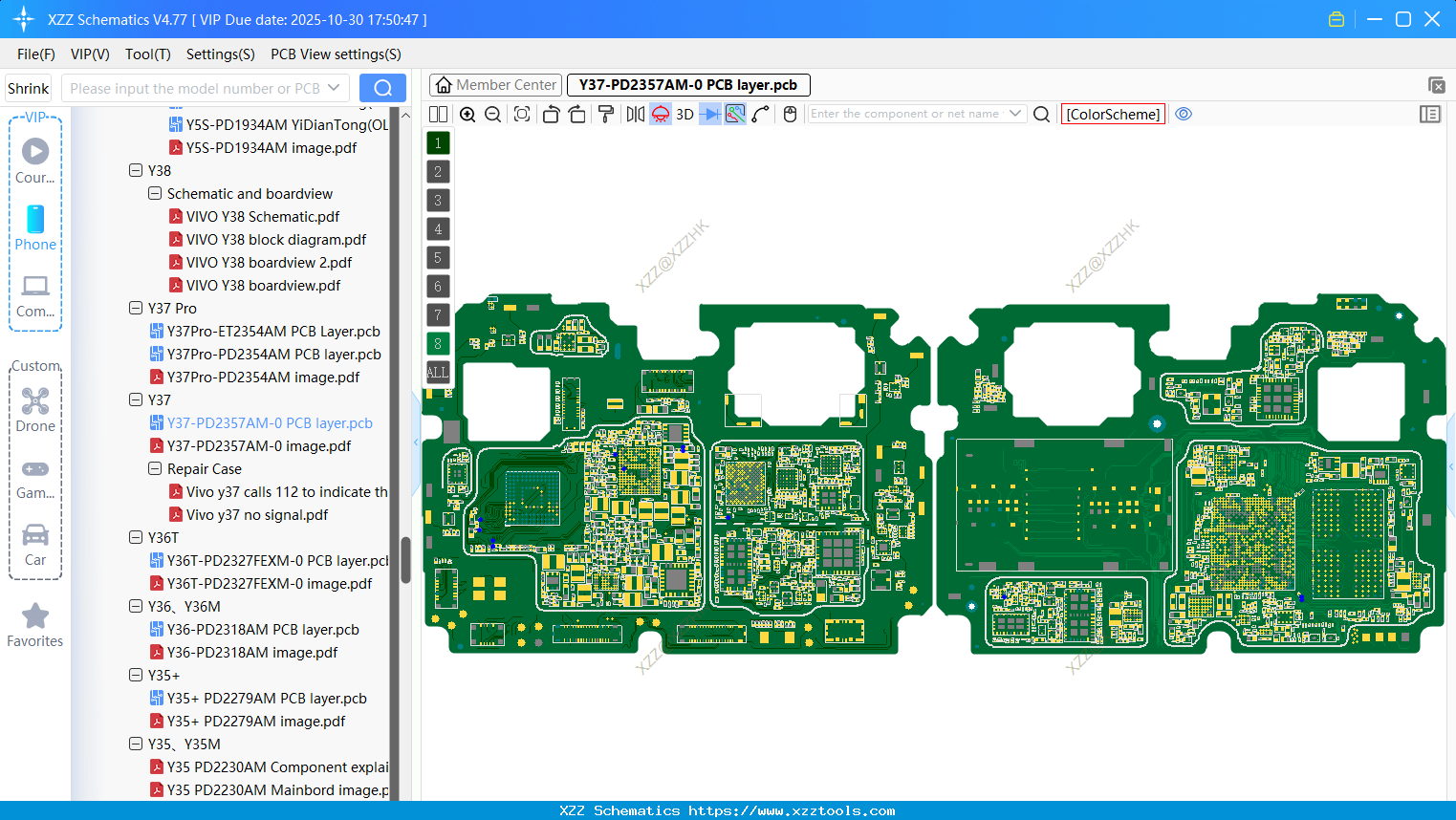Viewport: 1456px width, 820px height.
Task: Enable the box selection highlight tool
Action: pos(734,114)
